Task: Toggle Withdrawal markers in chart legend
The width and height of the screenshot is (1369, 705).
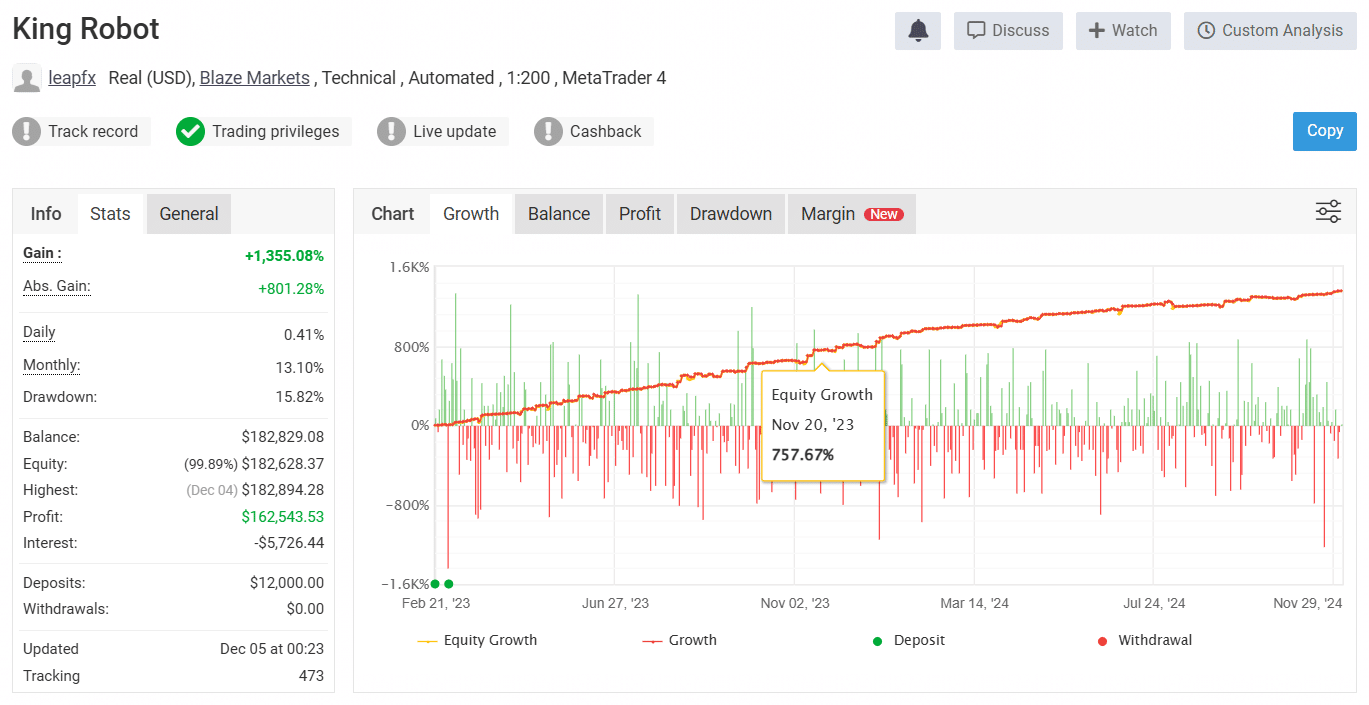Action: click(1144, 640)
